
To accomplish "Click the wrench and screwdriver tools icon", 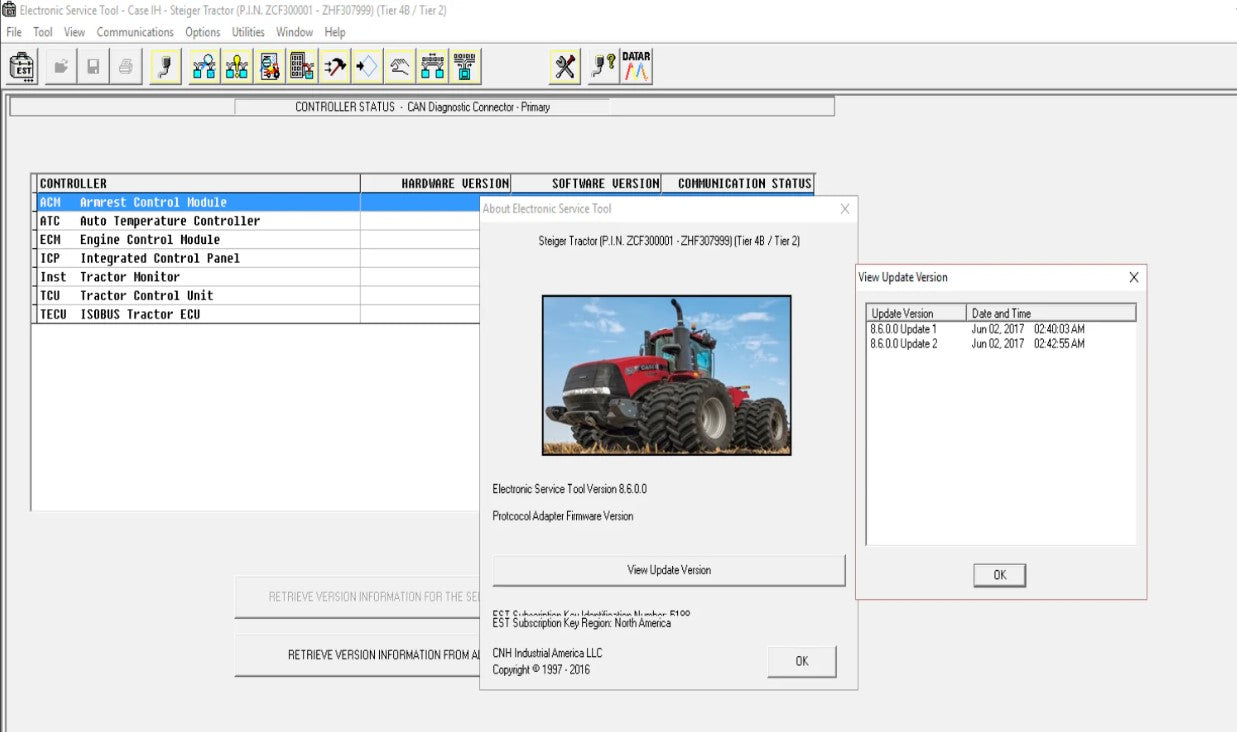I will tap(565, 67).
